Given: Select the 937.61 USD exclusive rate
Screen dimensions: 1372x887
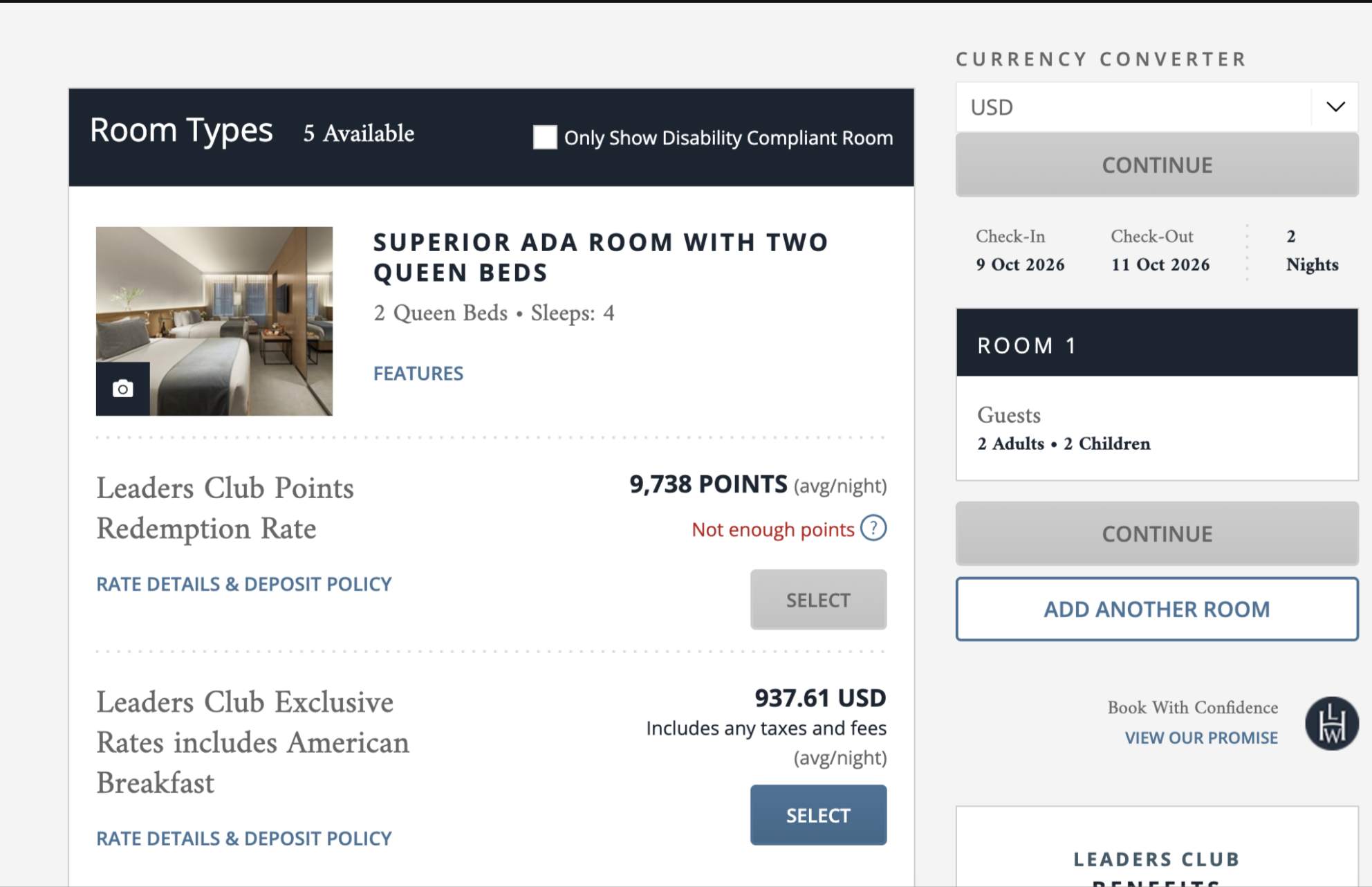Looking at the screenshot, I should [818, 815].
